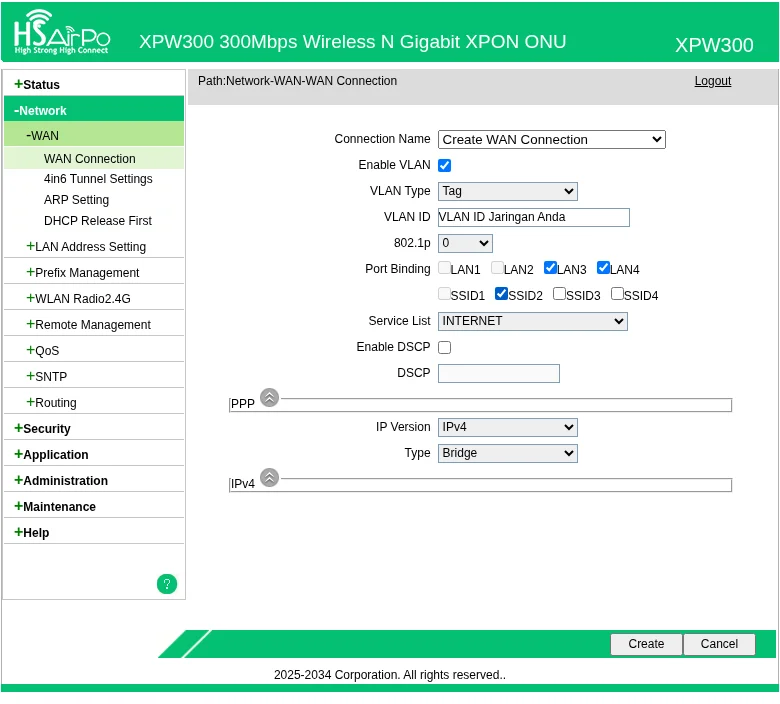This screenshot has height=704, width=780.
Task: Uncheck the LAN4 port binding box
Action: [x=603, y=268]
